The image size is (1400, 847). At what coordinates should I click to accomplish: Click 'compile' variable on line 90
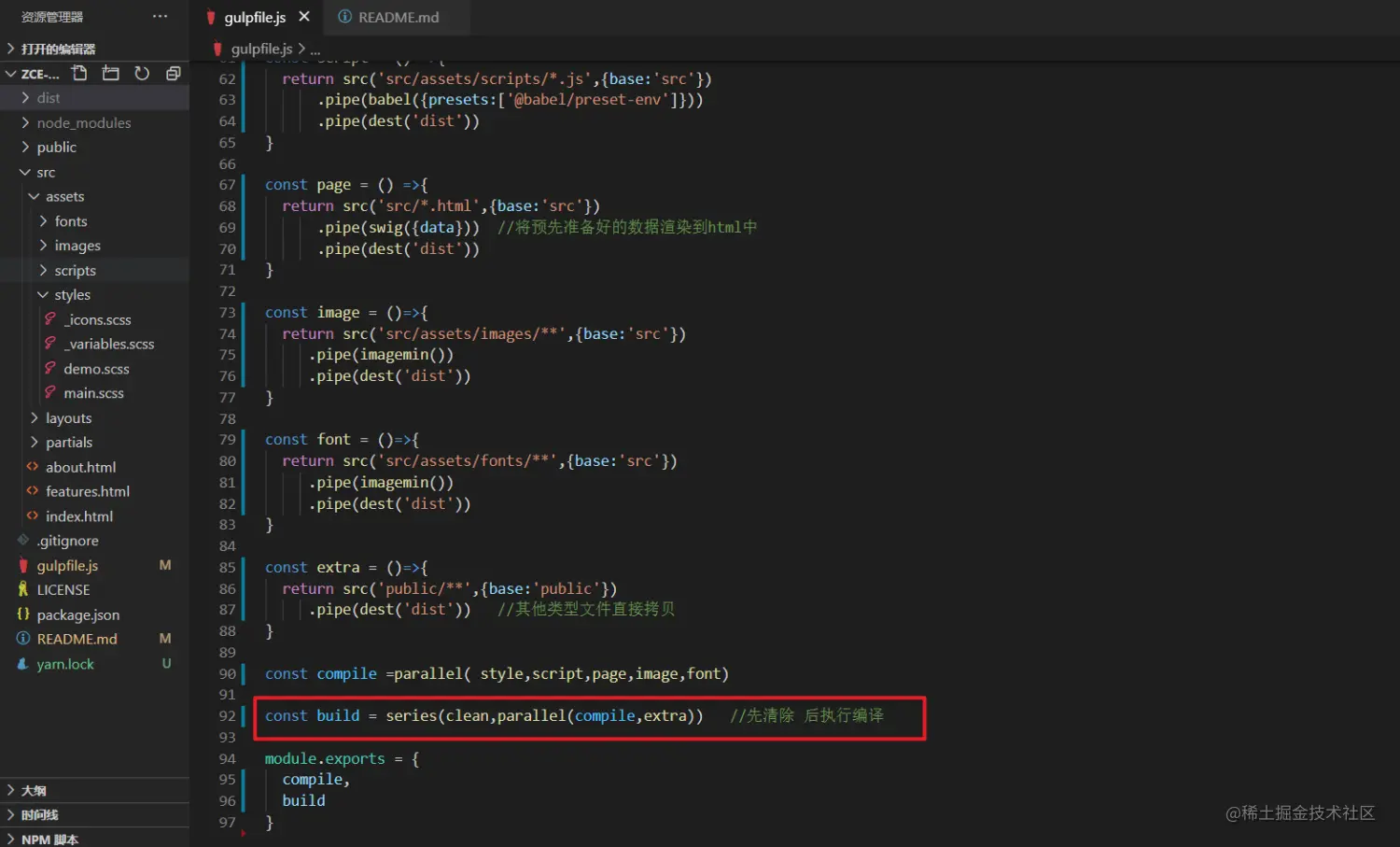click(346, 673)
